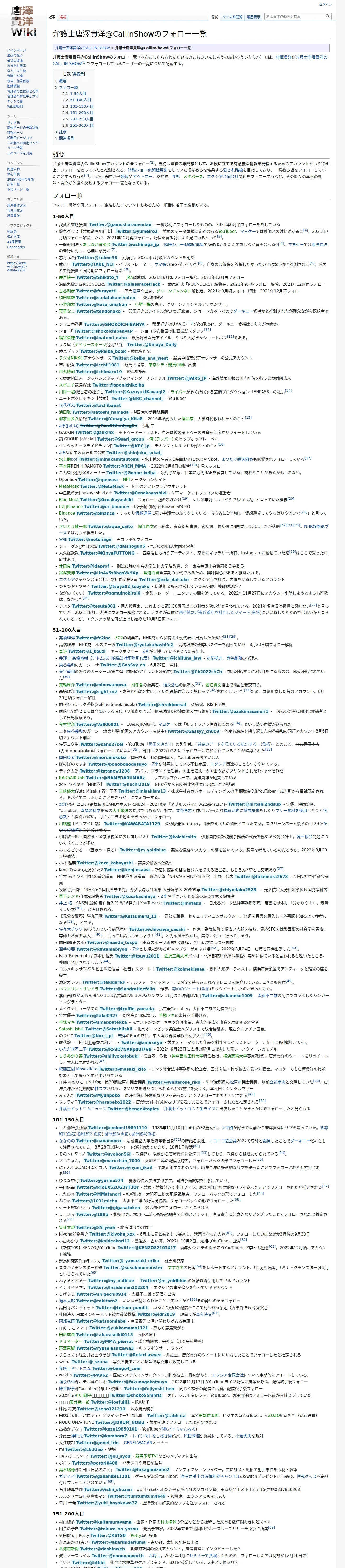Open sidebar tool ページ情報

tap(15, 148)
